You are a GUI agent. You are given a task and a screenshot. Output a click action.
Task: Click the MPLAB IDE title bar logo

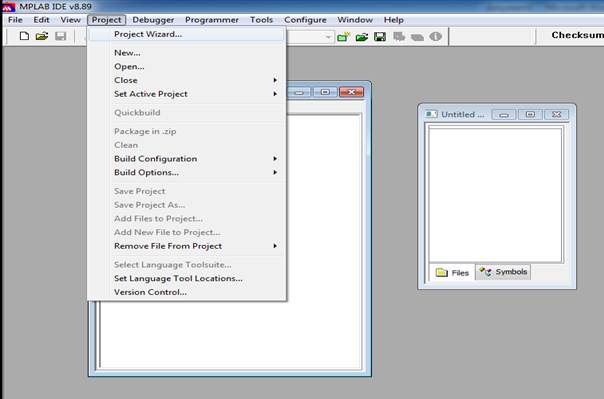(8, 7)
